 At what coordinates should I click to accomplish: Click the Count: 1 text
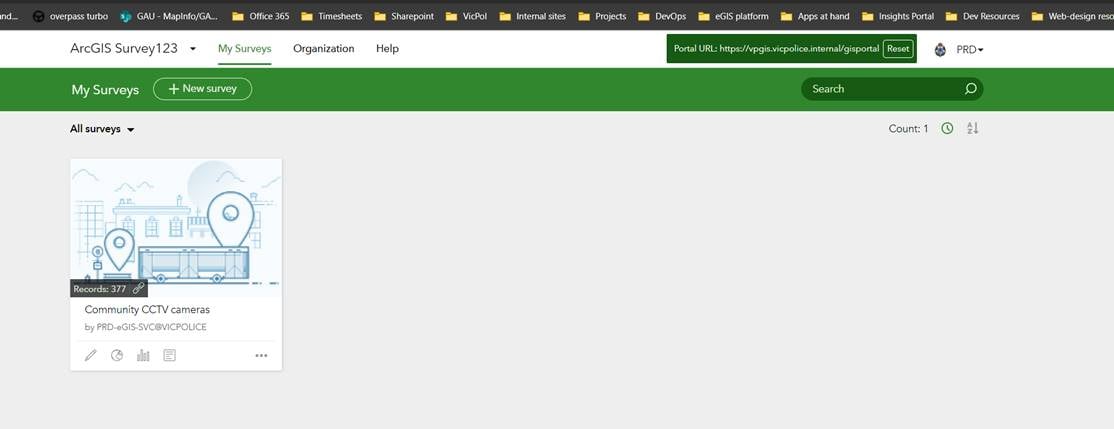(908, 129)
